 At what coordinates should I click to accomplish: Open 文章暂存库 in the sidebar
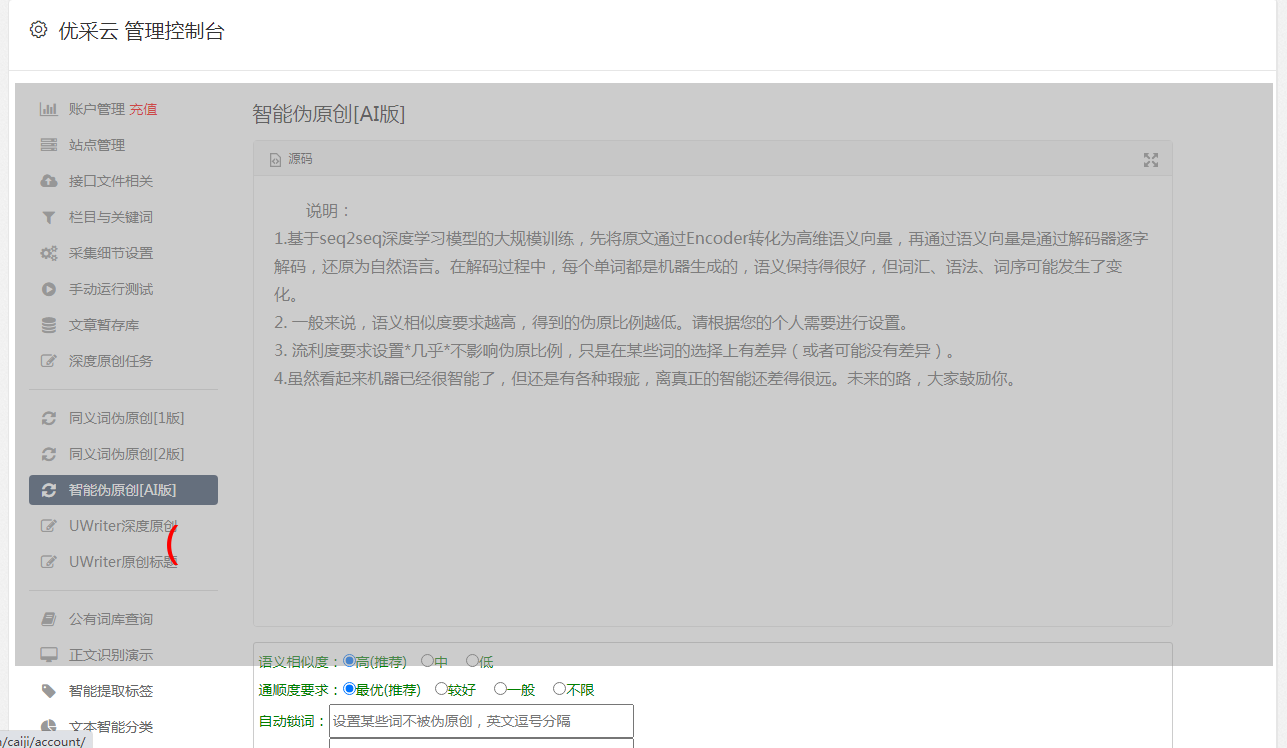104,325
